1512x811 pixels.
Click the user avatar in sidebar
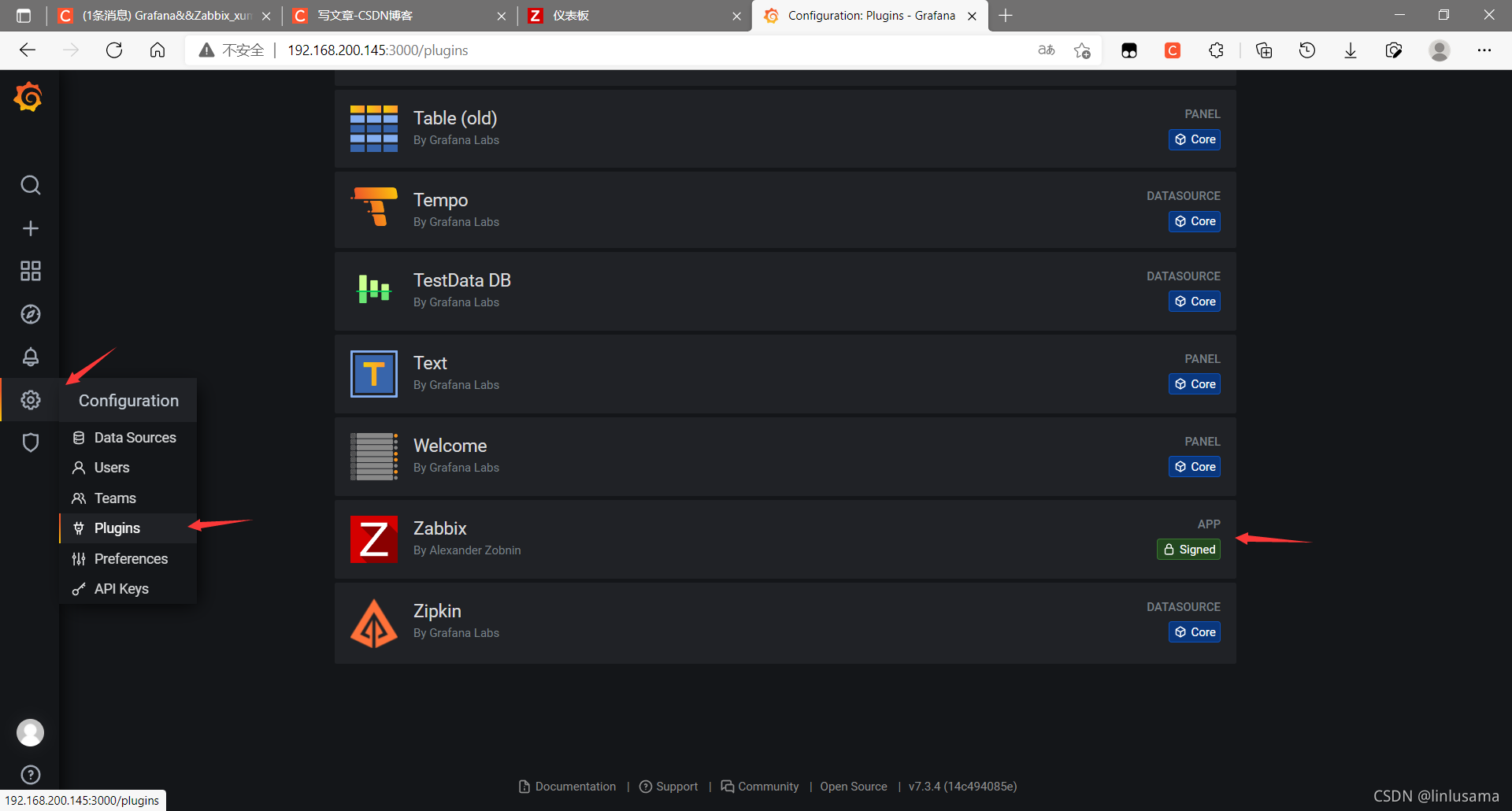pos(30,732)
